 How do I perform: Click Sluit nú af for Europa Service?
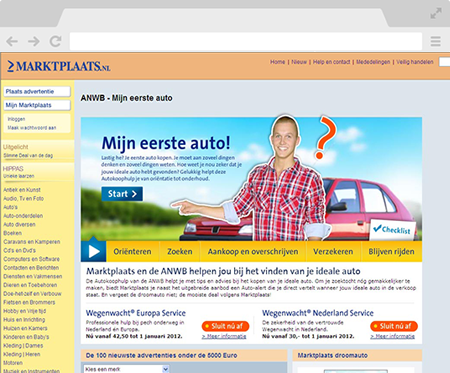click(225, 326)
